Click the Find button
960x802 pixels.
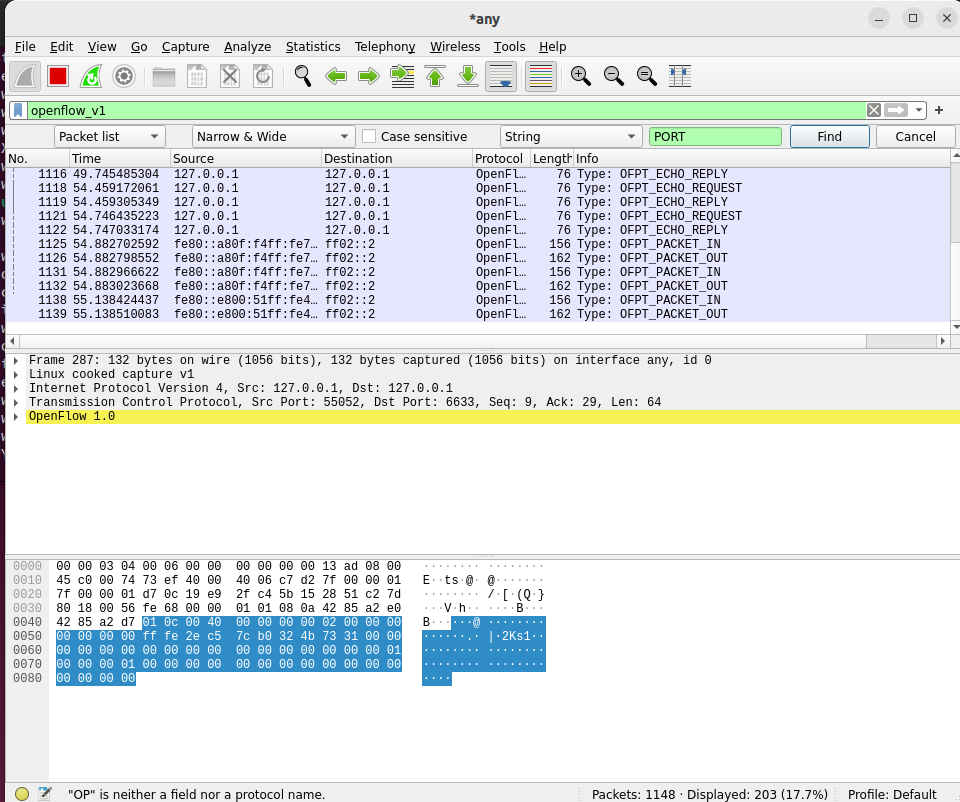[x=830, y=137]
